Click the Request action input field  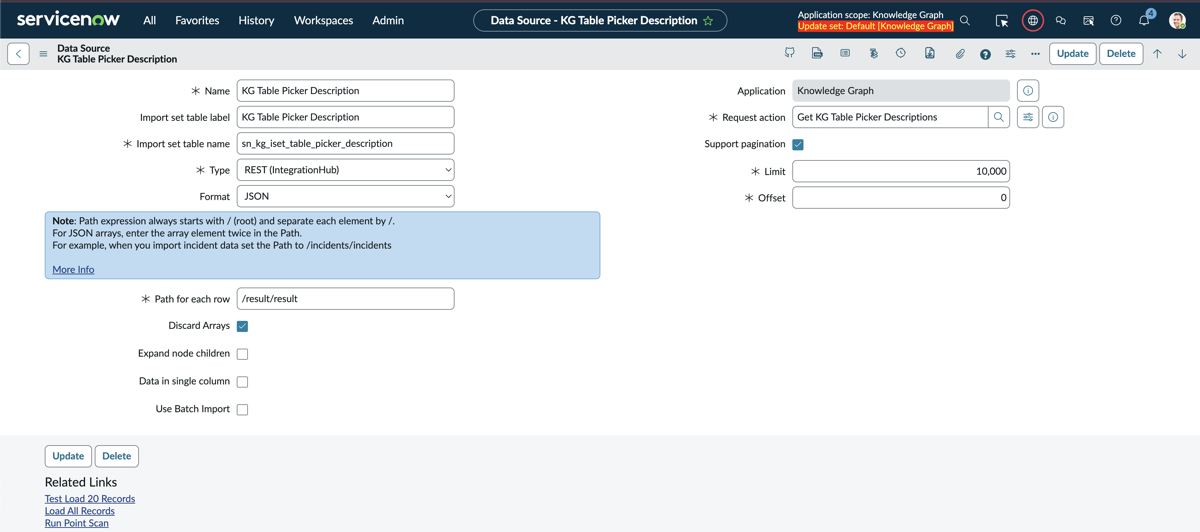pos(890,117)
